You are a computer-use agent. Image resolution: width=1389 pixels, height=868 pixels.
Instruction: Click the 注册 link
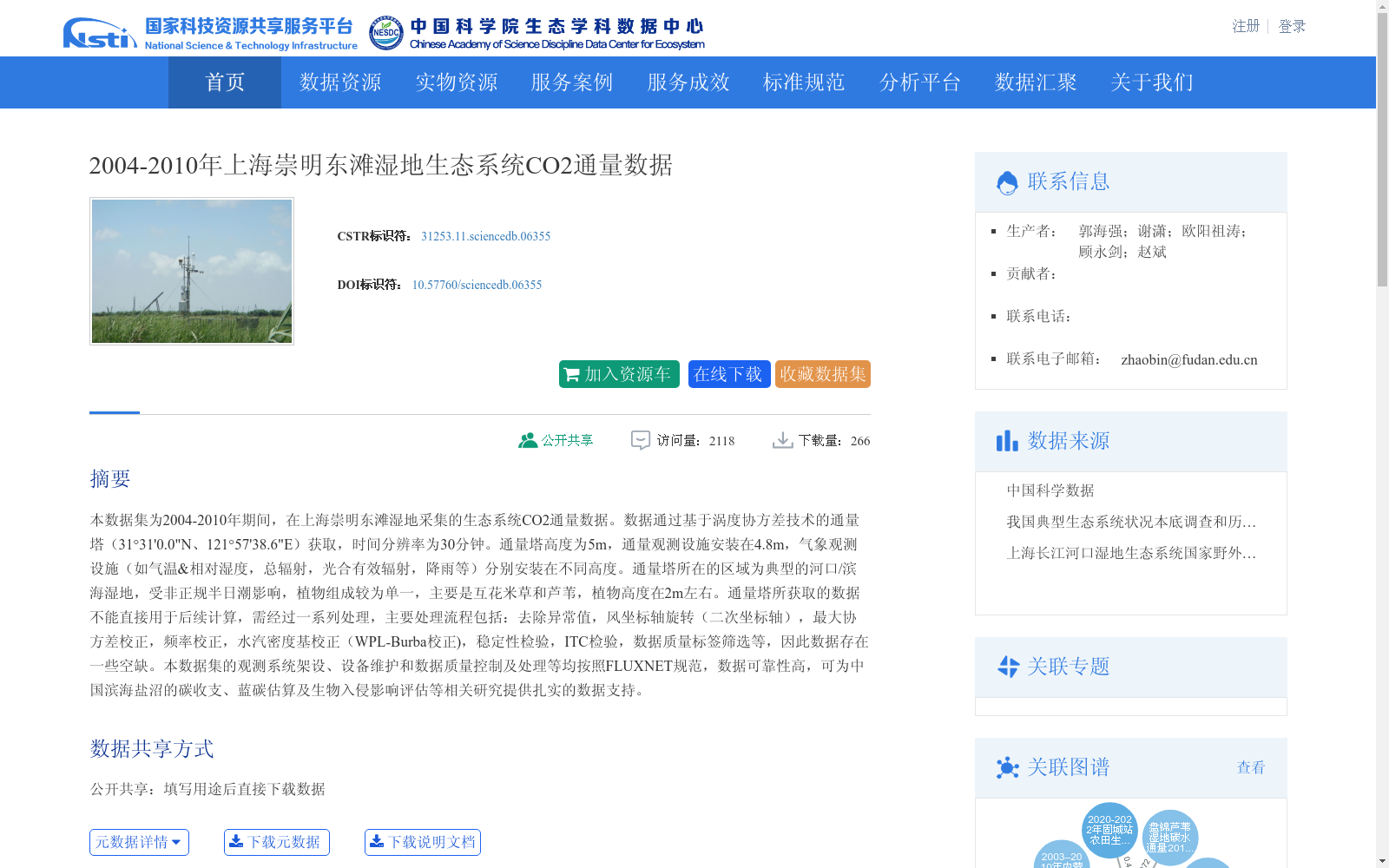pos(1246,26)
